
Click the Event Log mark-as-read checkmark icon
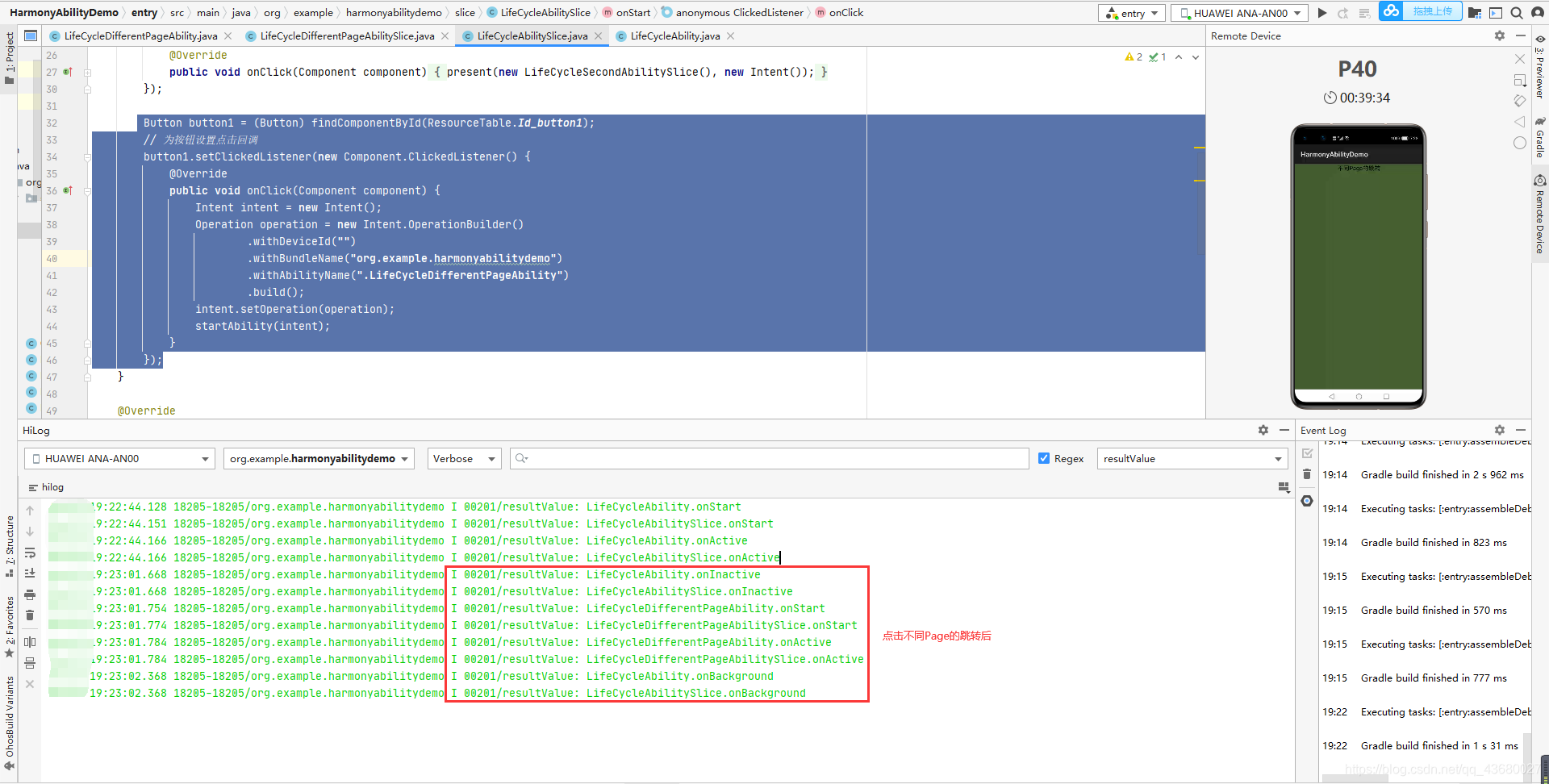(x=1308, y=453)
